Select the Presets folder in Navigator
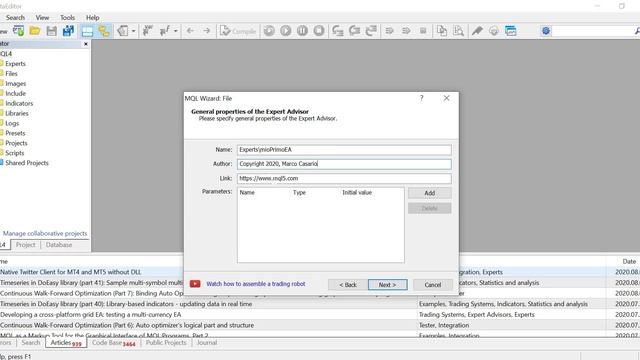This screenshot has width=640, height=360. click(15, 133)
